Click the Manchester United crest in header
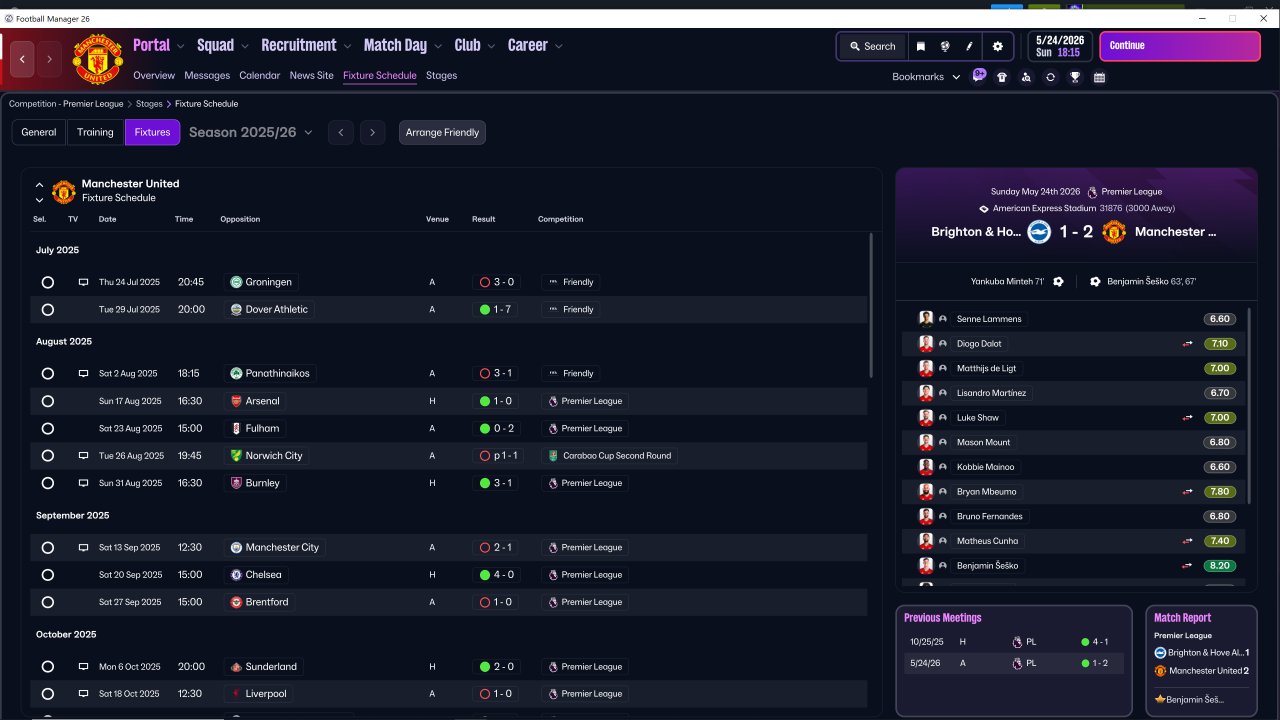Image resolution: width=1280 pixels, height=720 pixels. (x=97, y=59)
